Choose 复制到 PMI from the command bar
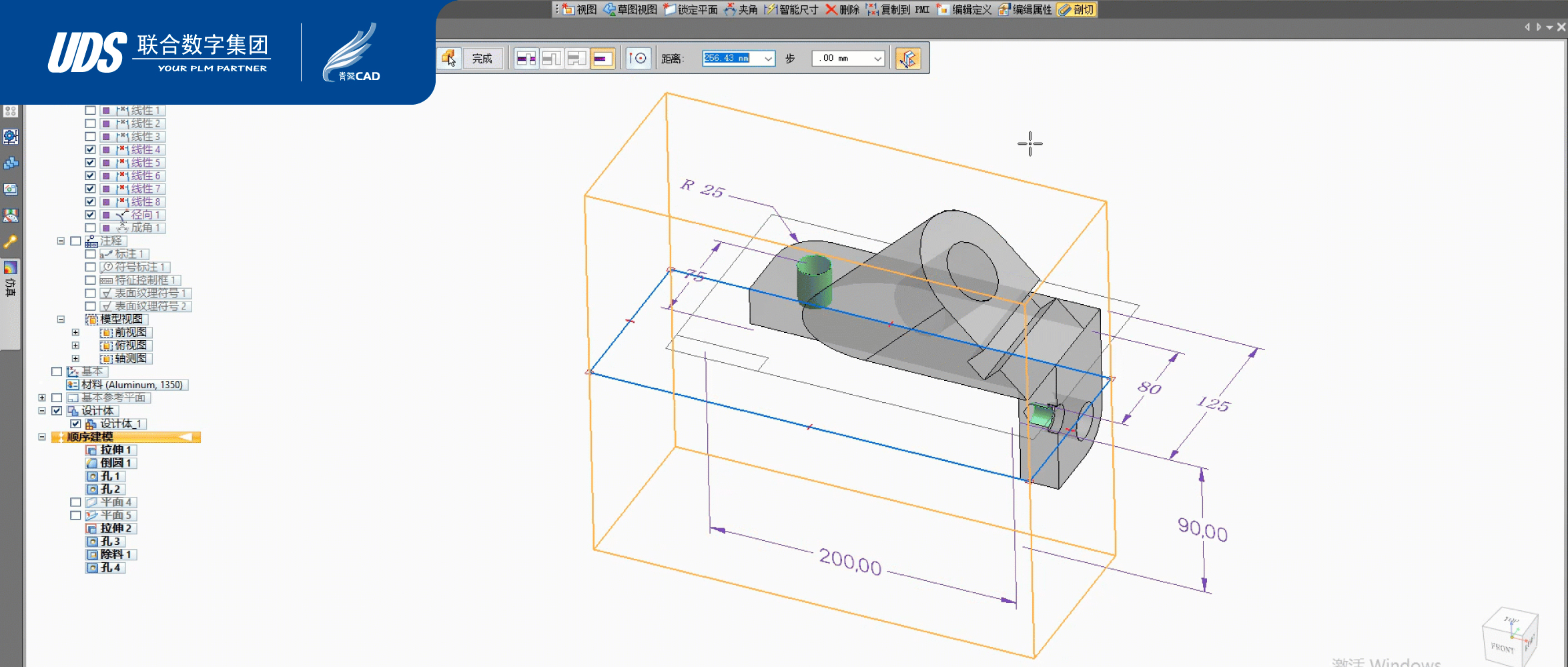 point(897,9)
